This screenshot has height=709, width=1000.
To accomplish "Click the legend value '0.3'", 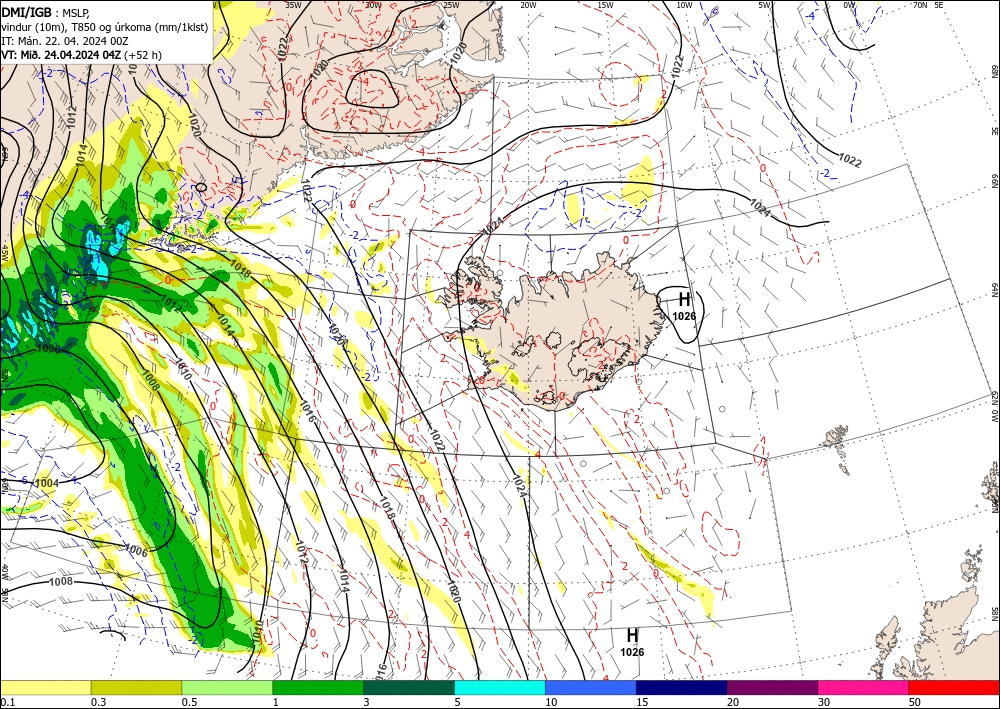I will tap(98, 702).
